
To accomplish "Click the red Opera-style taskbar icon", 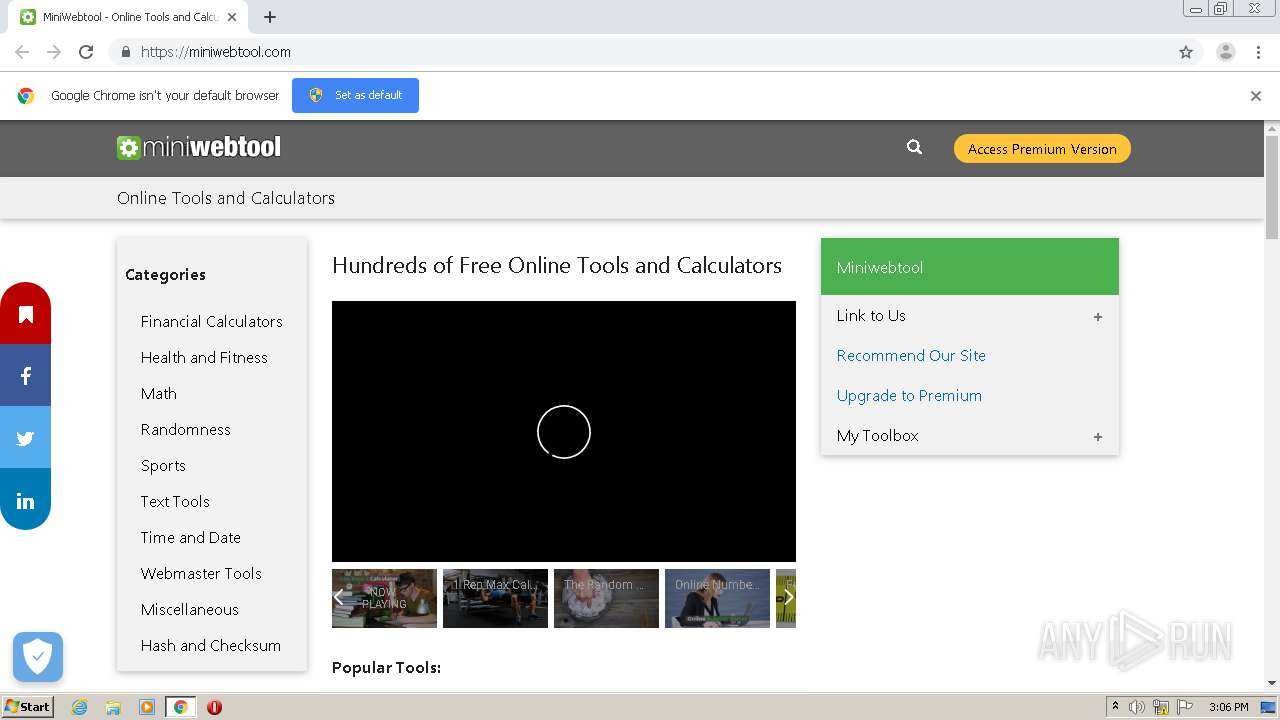I will (214, 707).
